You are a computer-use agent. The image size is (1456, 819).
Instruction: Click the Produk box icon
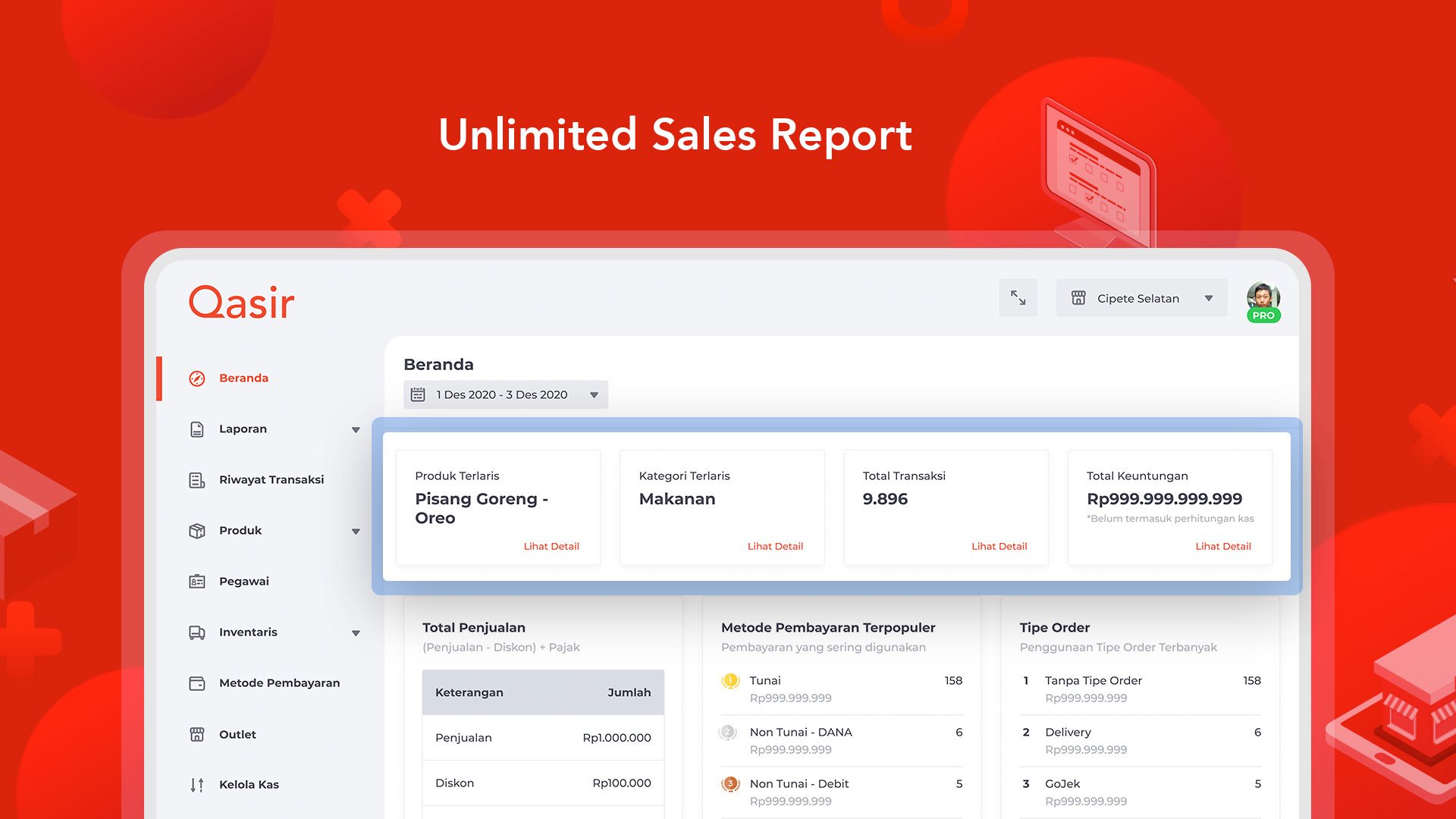point(197,531)
